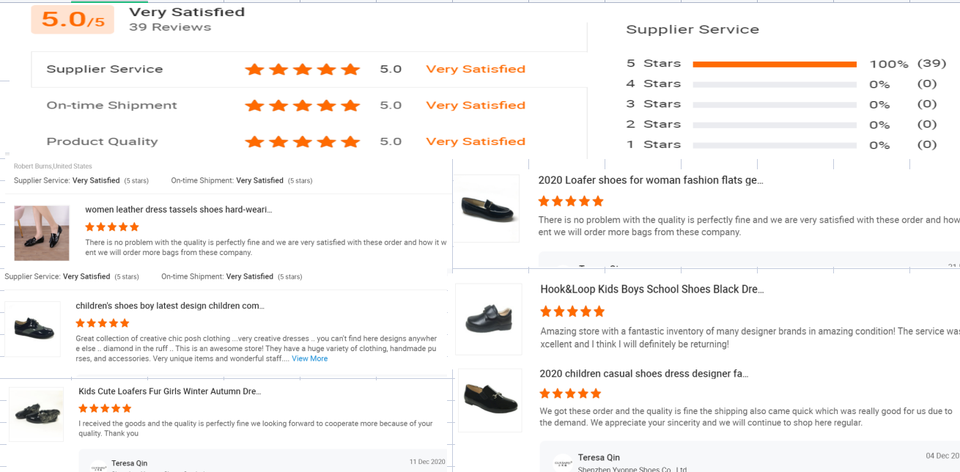This screenshot has width=960, height=472.
Task: Click the "39 Reviews" count text
Action: click(170, 27)
